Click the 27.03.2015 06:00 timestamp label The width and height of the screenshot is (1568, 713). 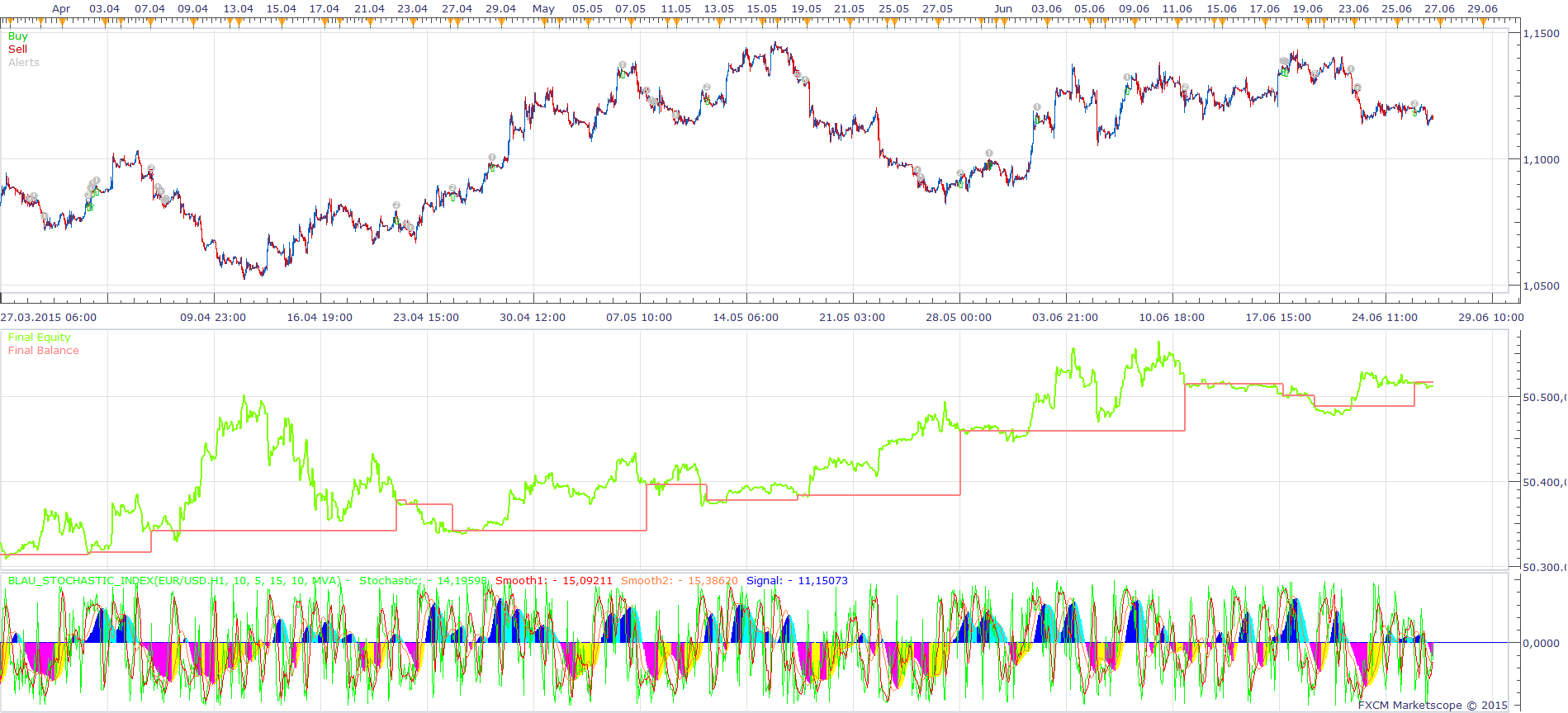48,318
